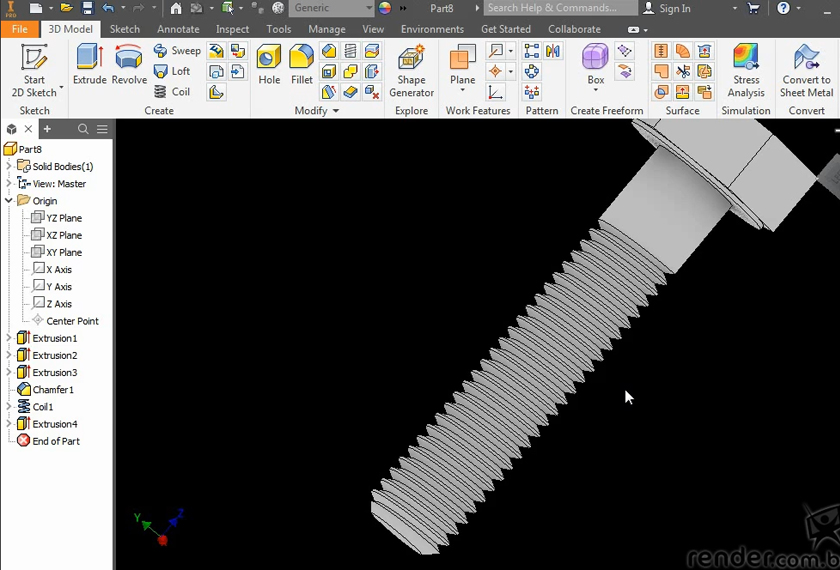Open the Modify panel dropdown arrow
The image size is (840, 570).
click(335, 111)
